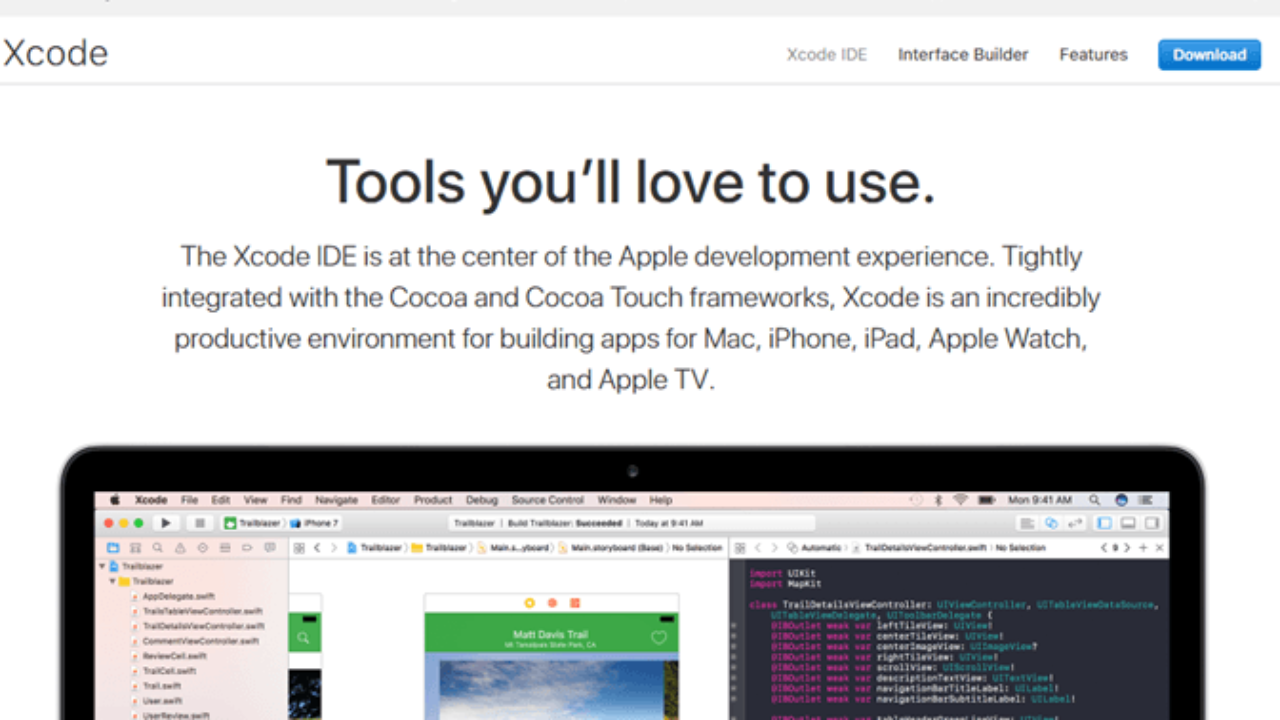Open the Source Control menu

point(548,500)
